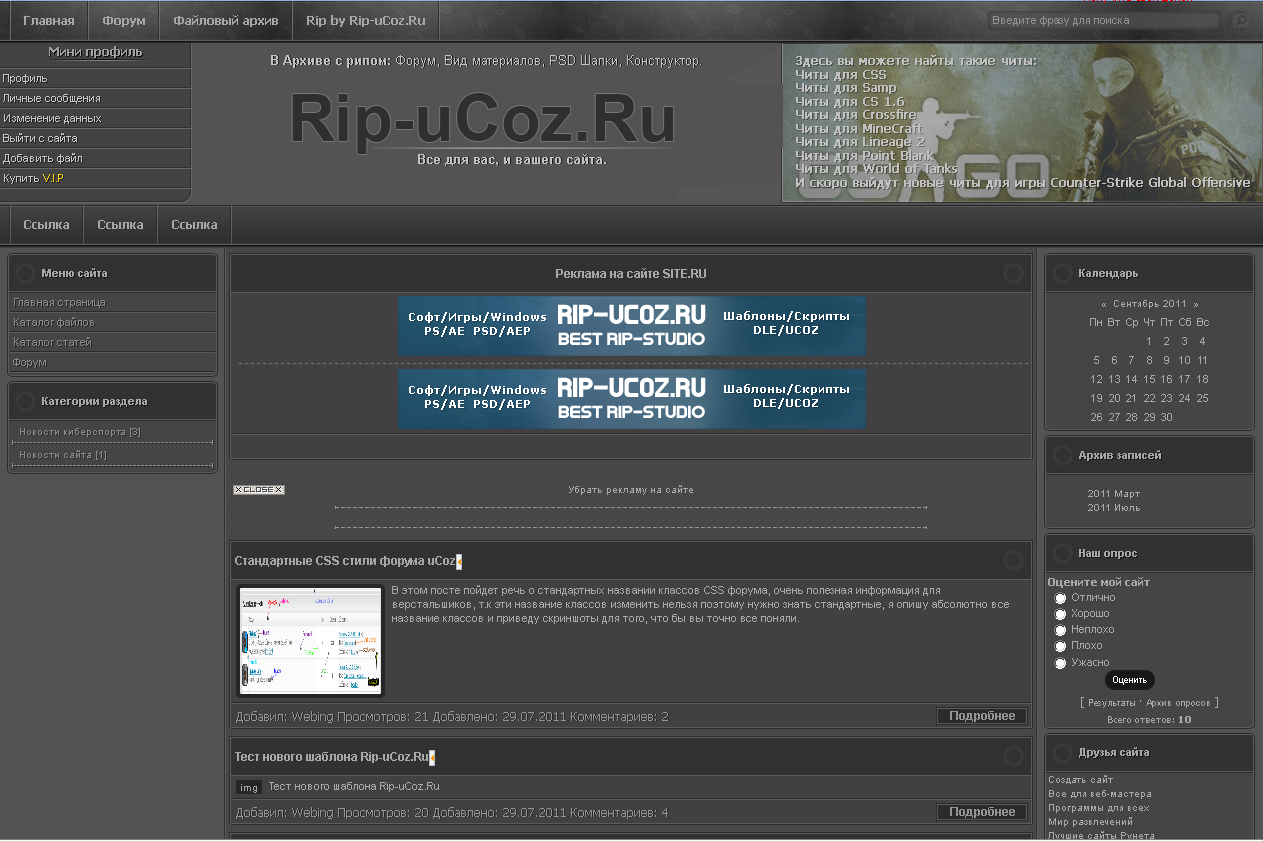Click the search phrase input field

[1103, 20]
